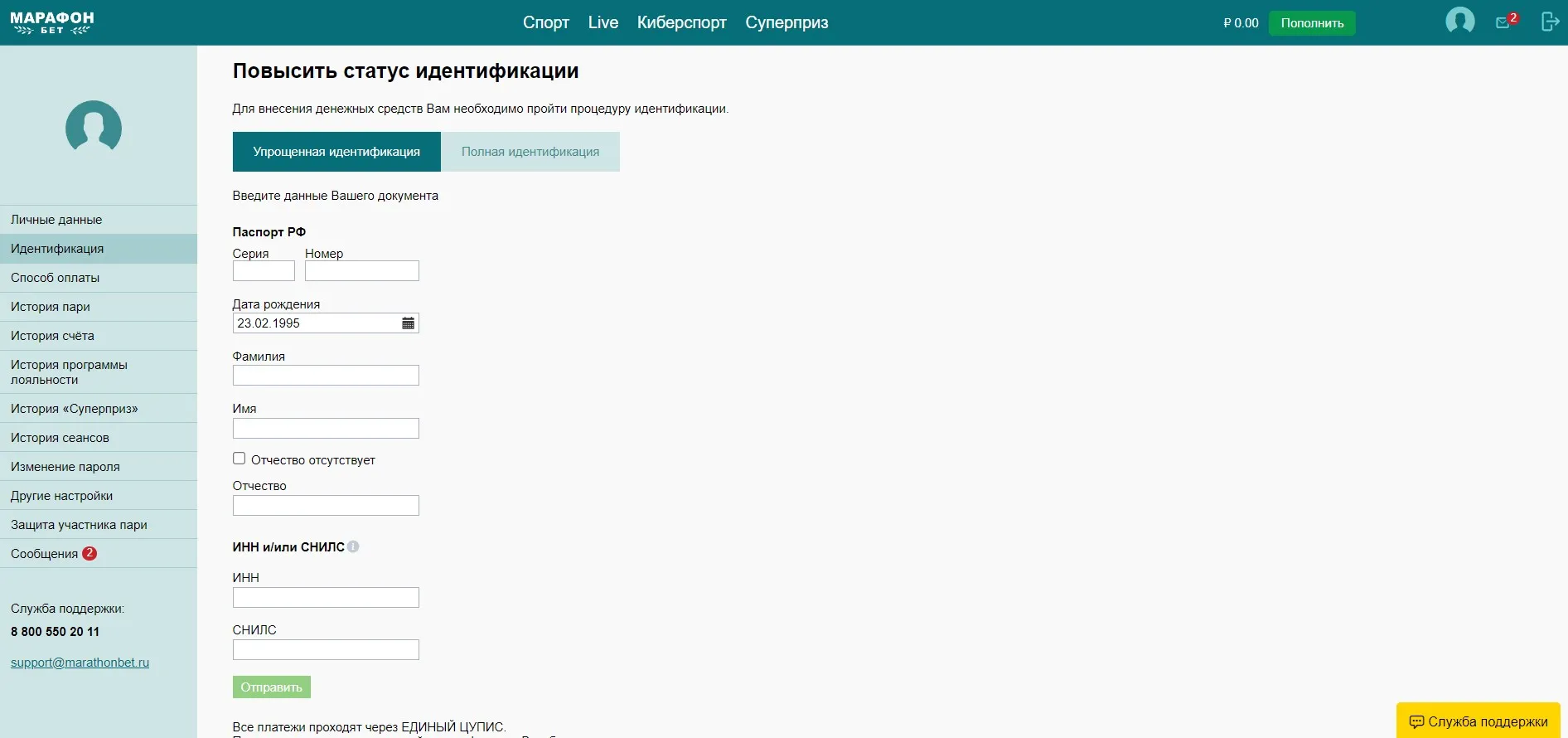
Task: Click the info icon beside ИНН и/или СНИЛС
Action: [353, 547]
